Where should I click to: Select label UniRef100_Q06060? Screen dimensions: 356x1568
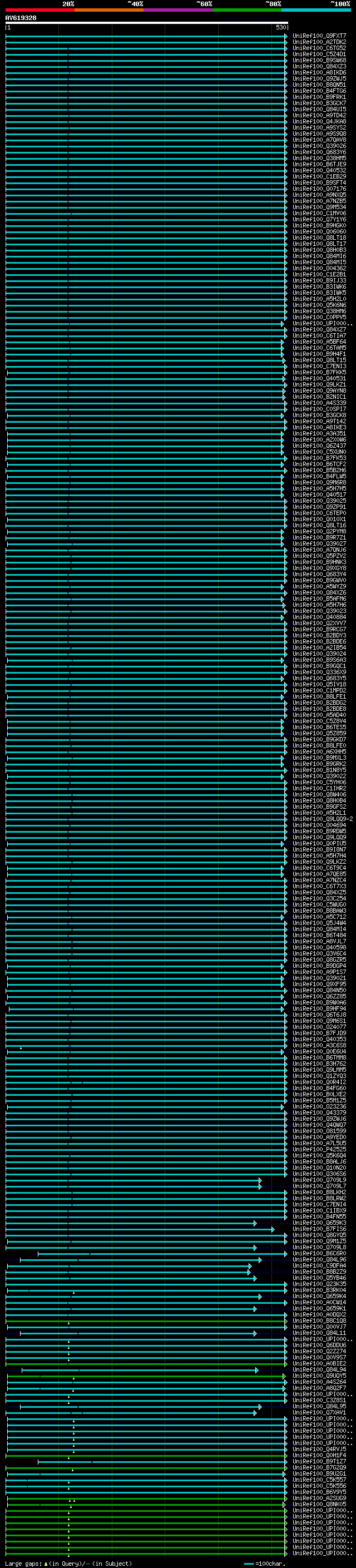click(319, 232)
